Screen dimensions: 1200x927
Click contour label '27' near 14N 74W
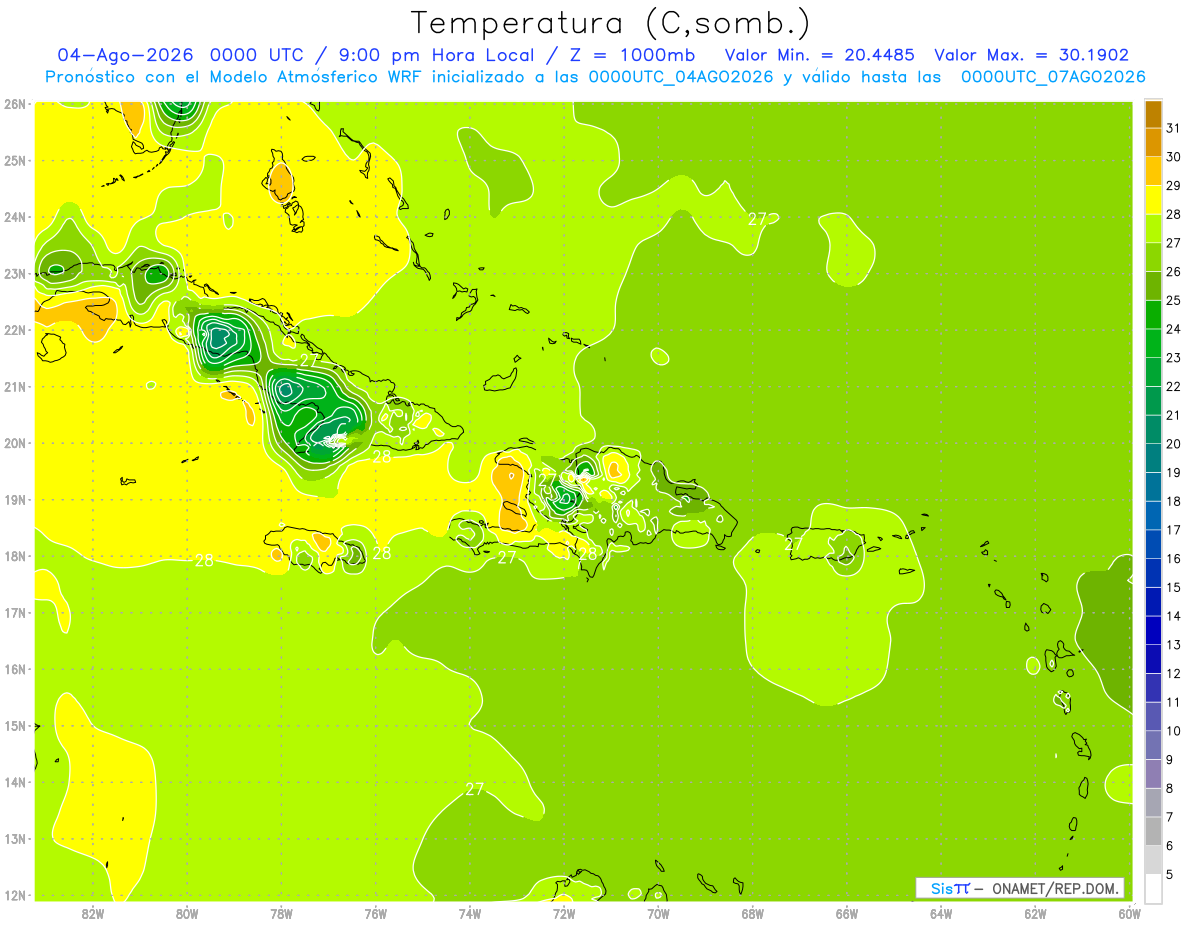pos(474,789)
